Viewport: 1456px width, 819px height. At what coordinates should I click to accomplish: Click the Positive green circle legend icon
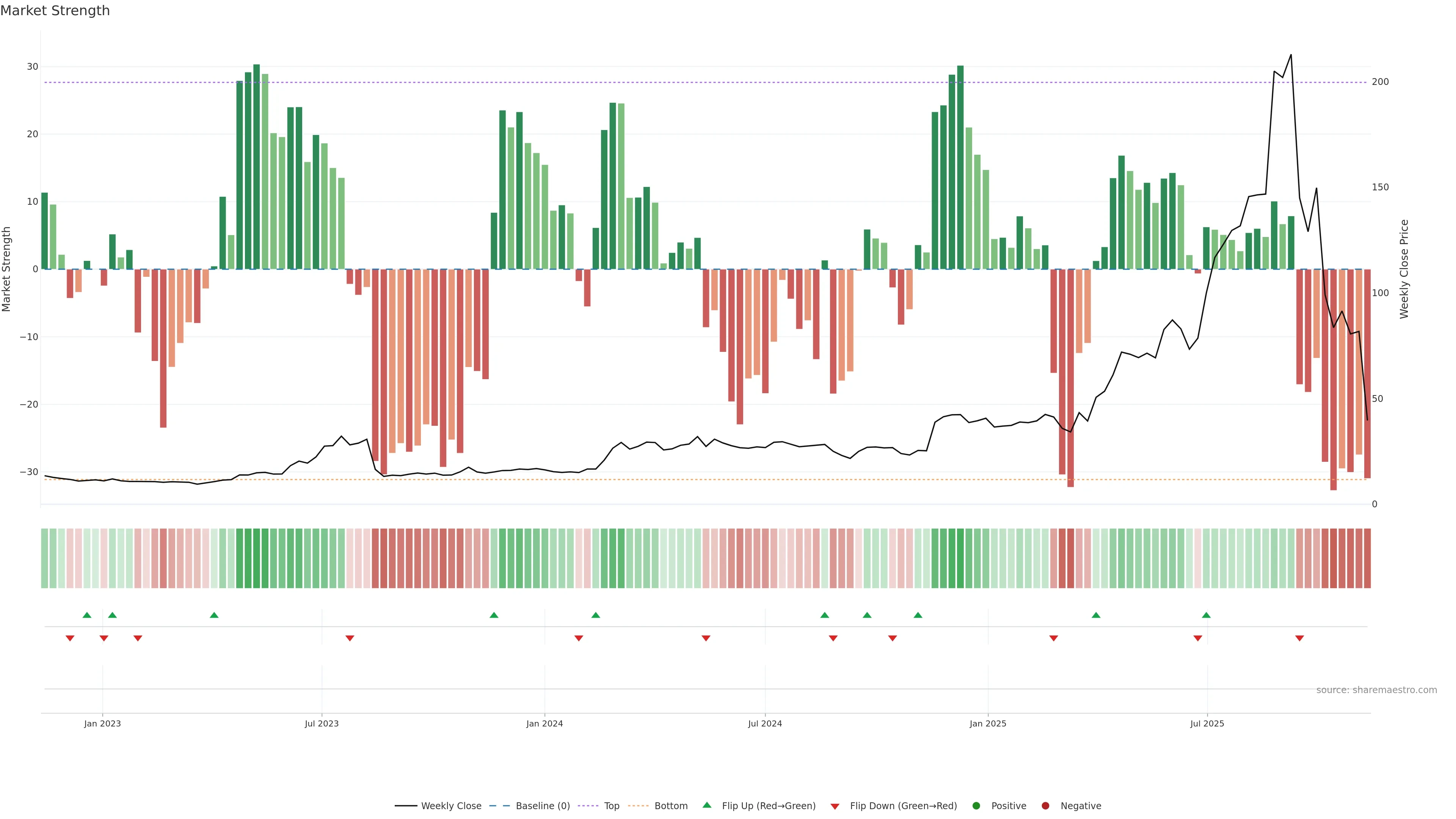(976, 806)
